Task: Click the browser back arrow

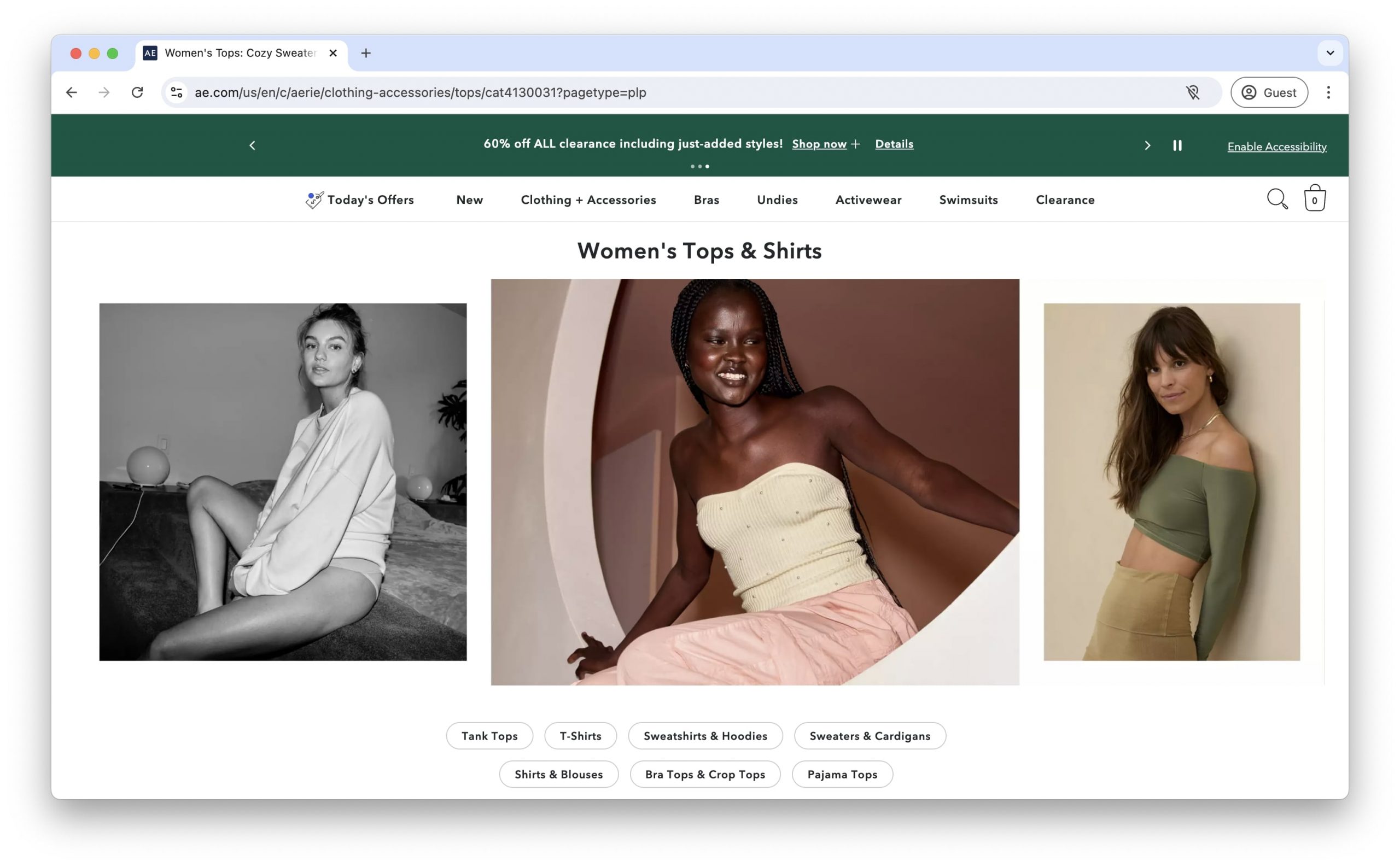Action: click(71, 92)
